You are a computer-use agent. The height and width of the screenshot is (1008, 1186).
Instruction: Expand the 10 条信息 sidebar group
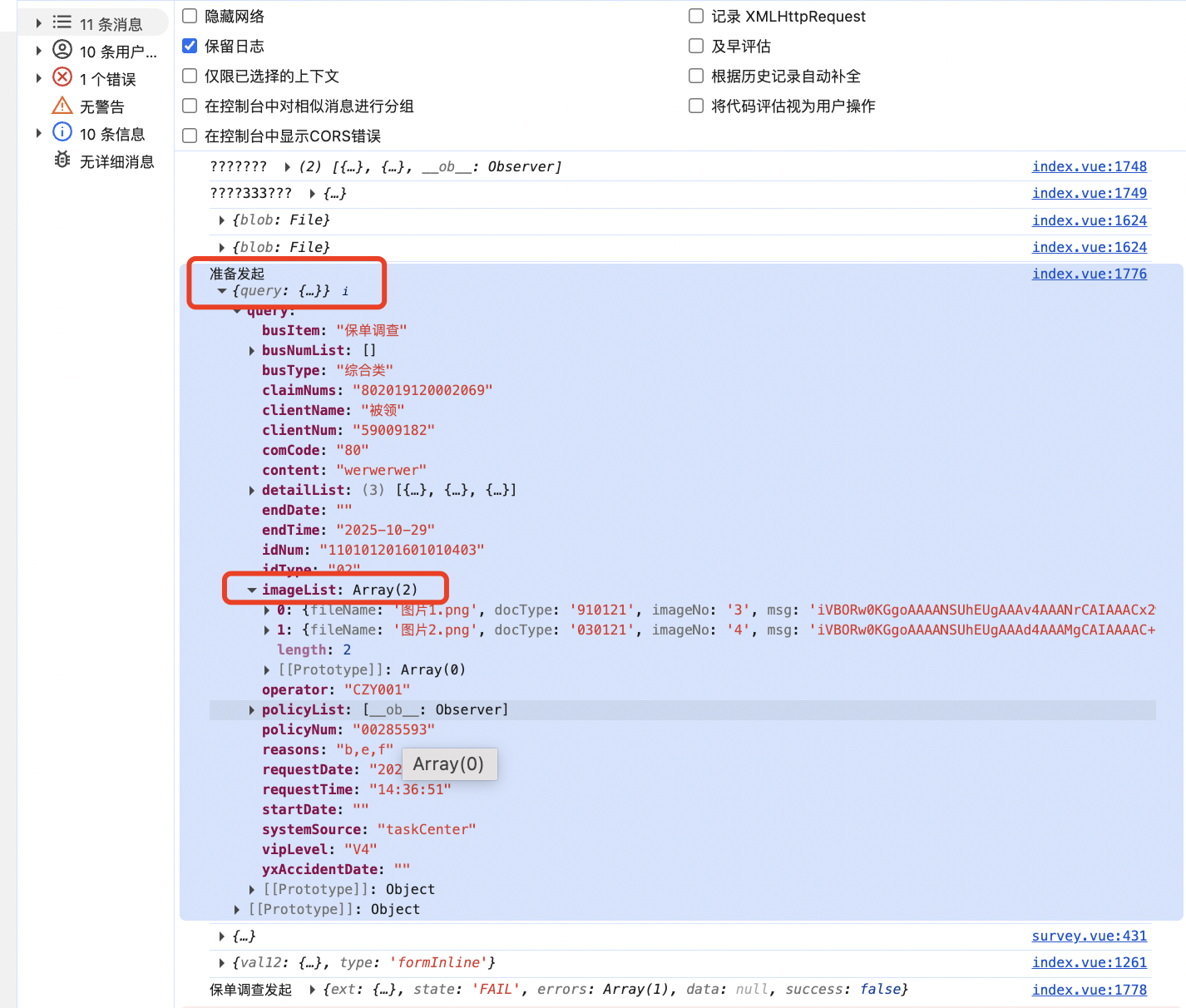pos(38,133)
